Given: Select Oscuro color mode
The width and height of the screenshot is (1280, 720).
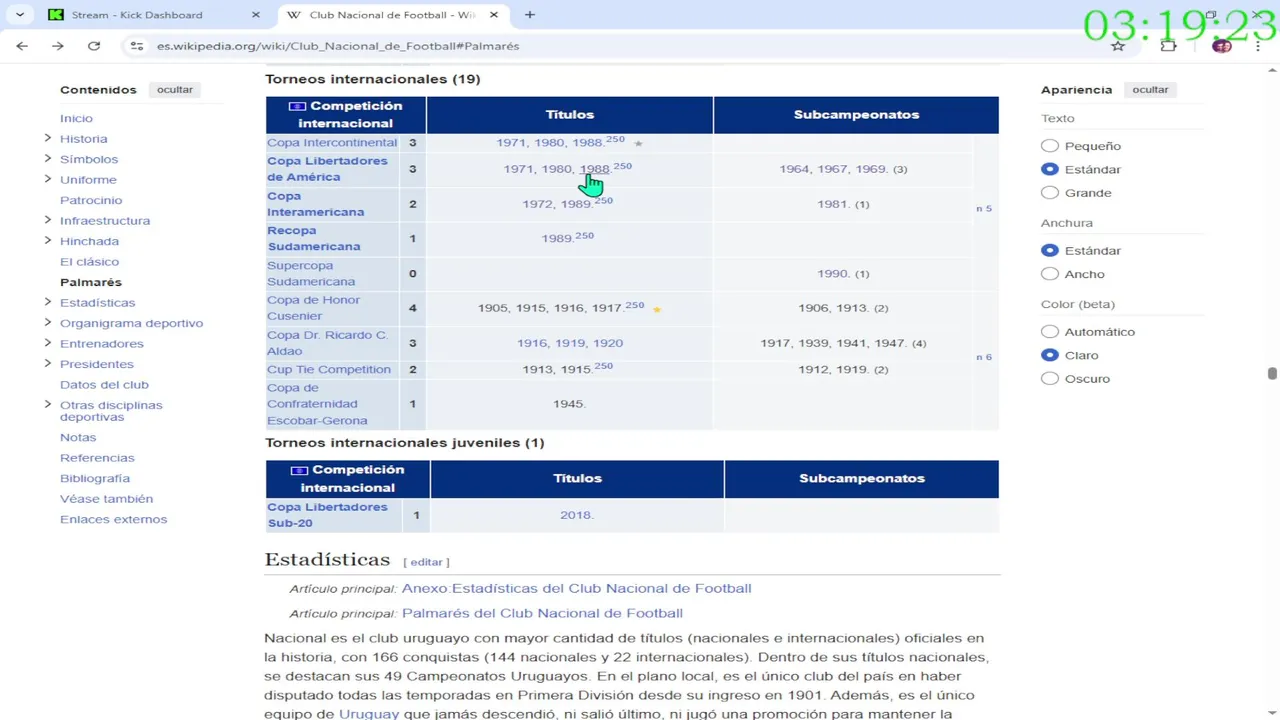Looking at the screenshot, I should [1050, 379].
